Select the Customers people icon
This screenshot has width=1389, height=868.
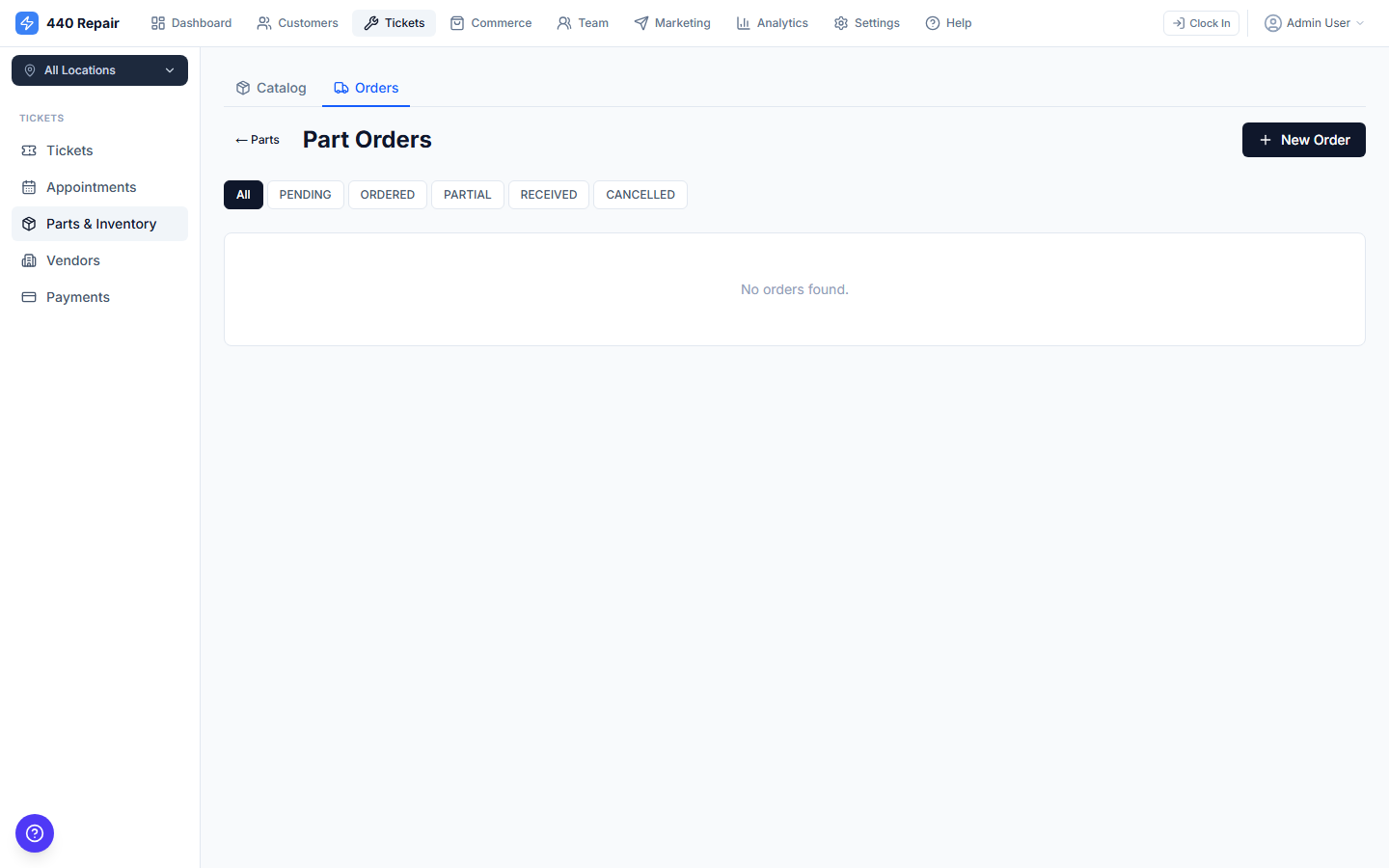[263, 22]
